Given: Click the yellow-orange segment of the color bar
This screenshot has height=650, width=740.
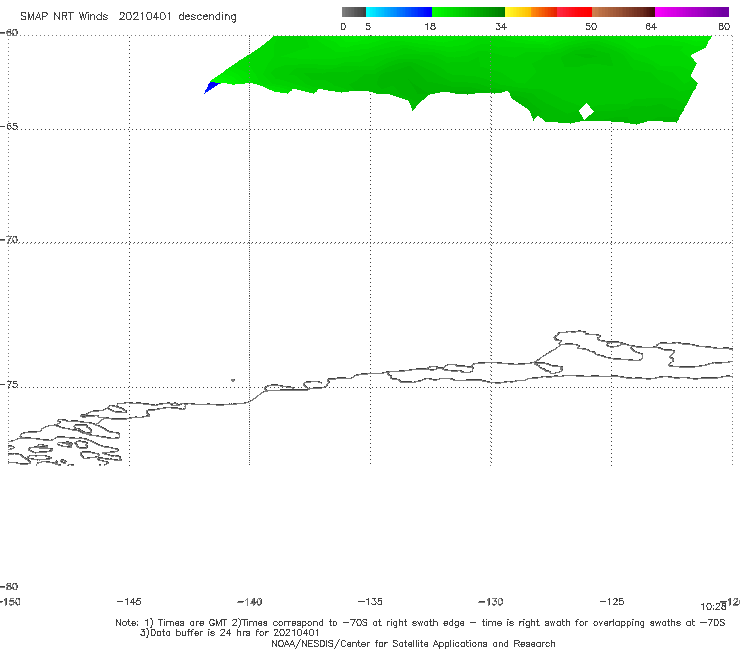Looking at the screenshot, I should coord(531,12).
